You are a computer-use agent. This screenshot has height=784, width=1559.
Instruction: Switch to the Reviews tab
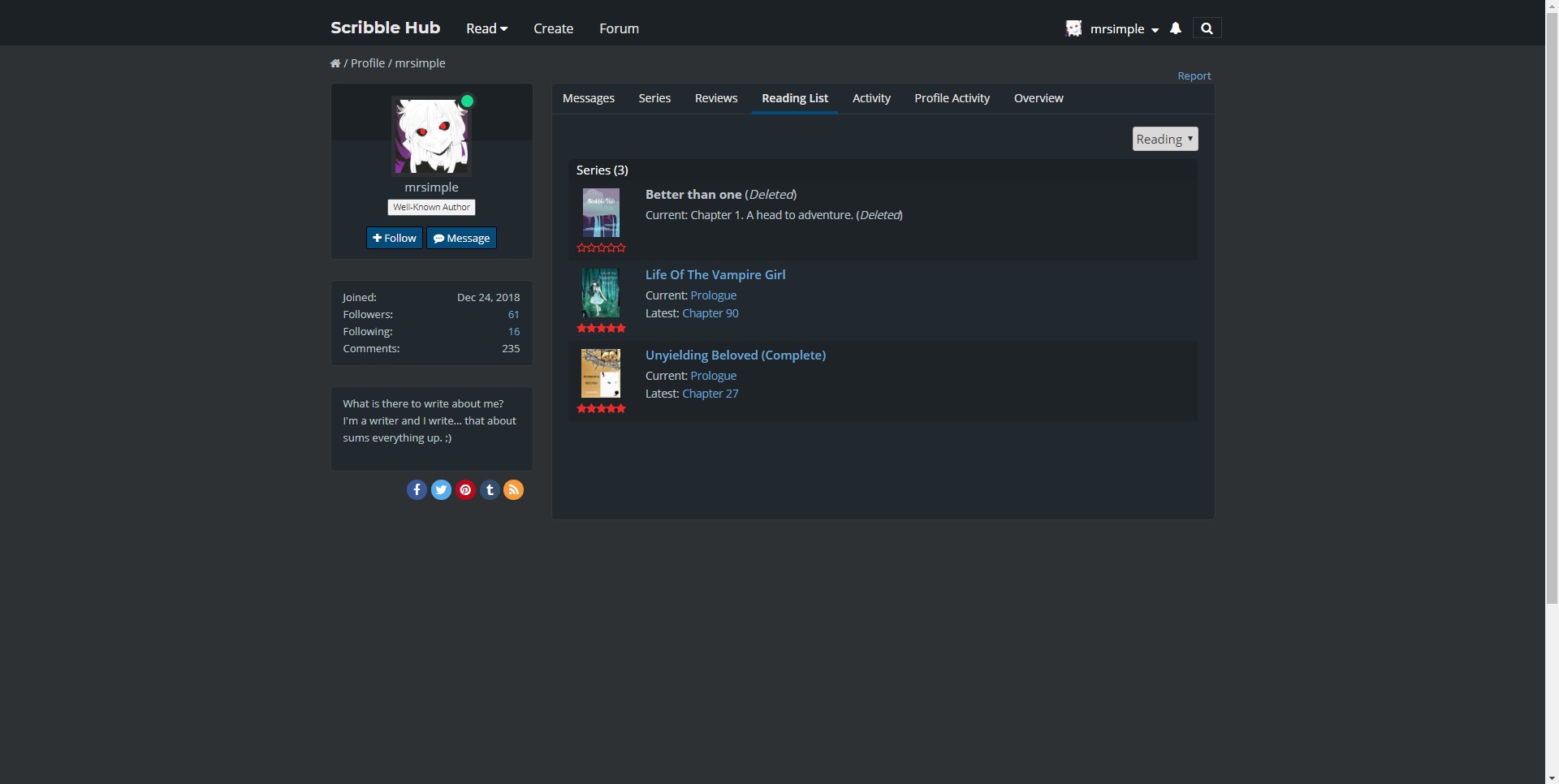[x=715, y=98]
